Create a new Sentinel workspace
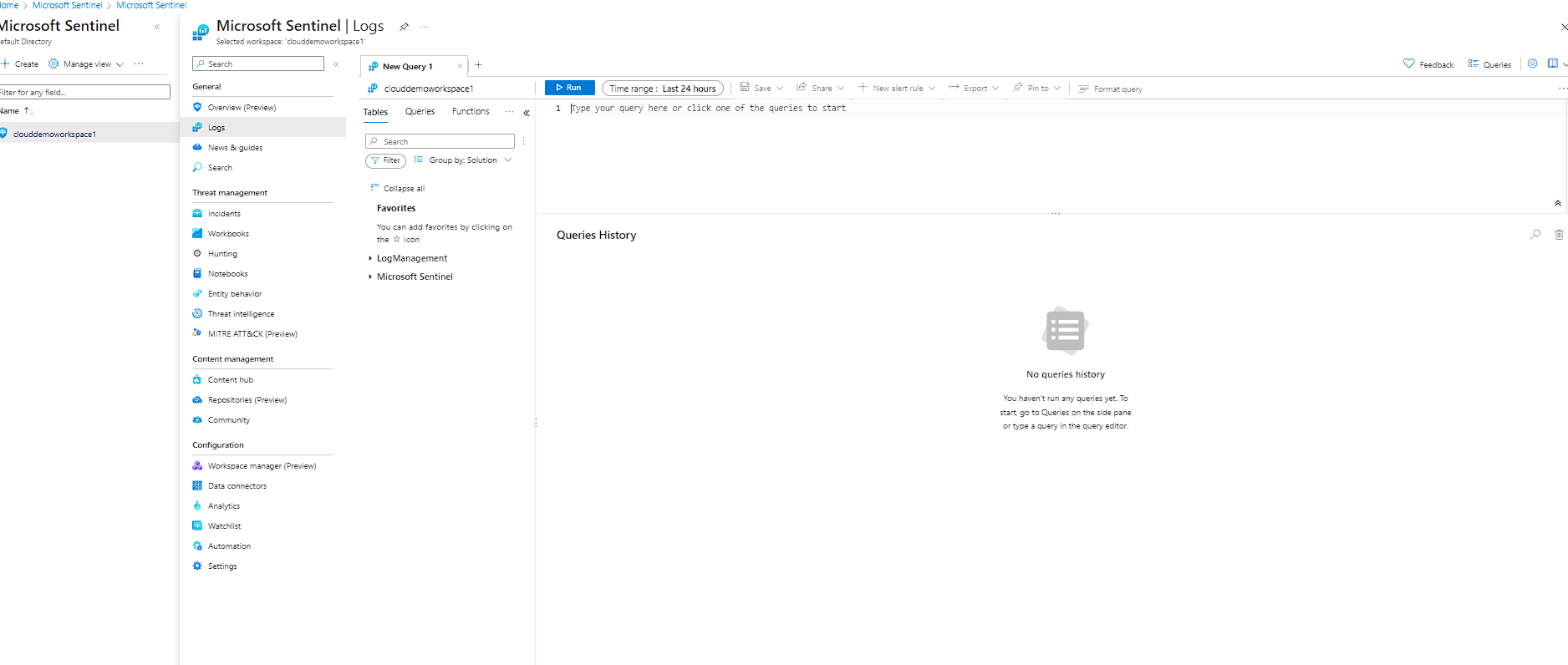 pos(19,63)
